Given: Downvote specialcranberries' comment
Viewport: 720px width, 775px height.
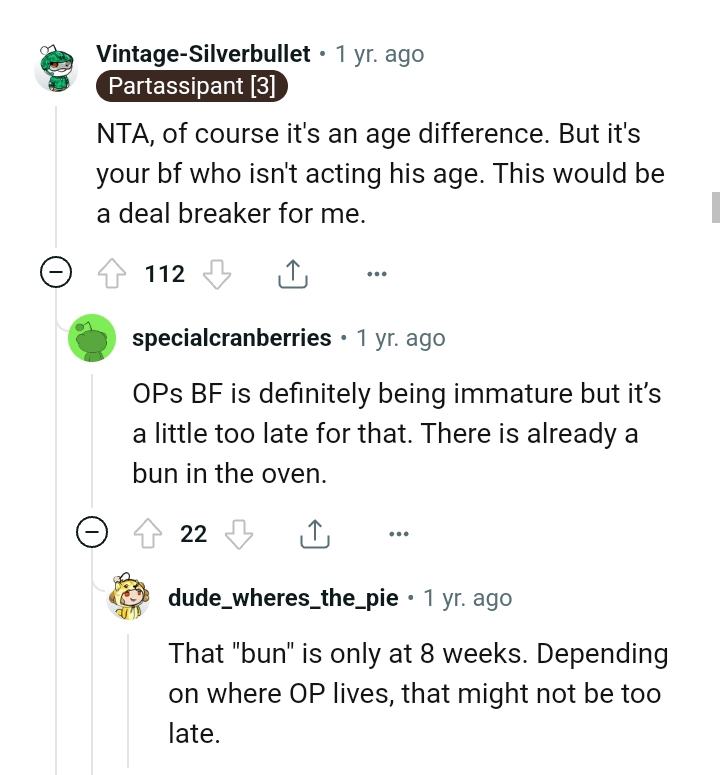Looking at the screenshot, I should pyautogui.click(x=239, y=535).
